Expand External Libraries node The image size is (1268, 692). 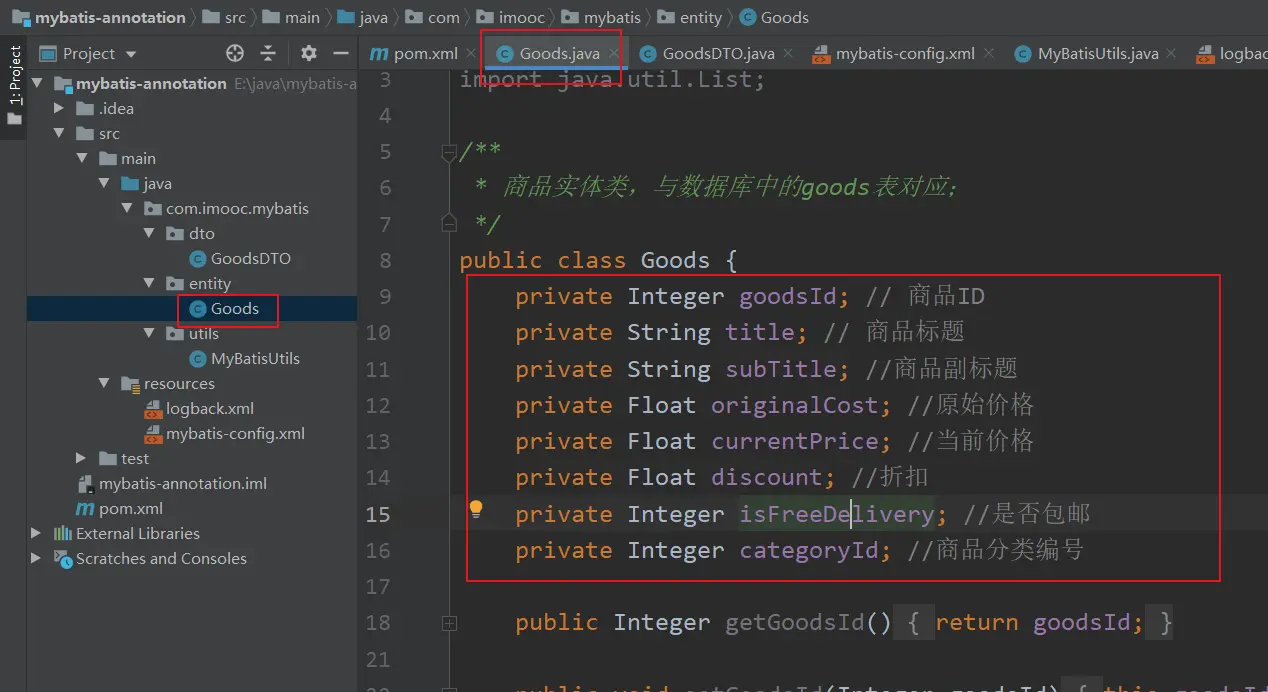37,534
